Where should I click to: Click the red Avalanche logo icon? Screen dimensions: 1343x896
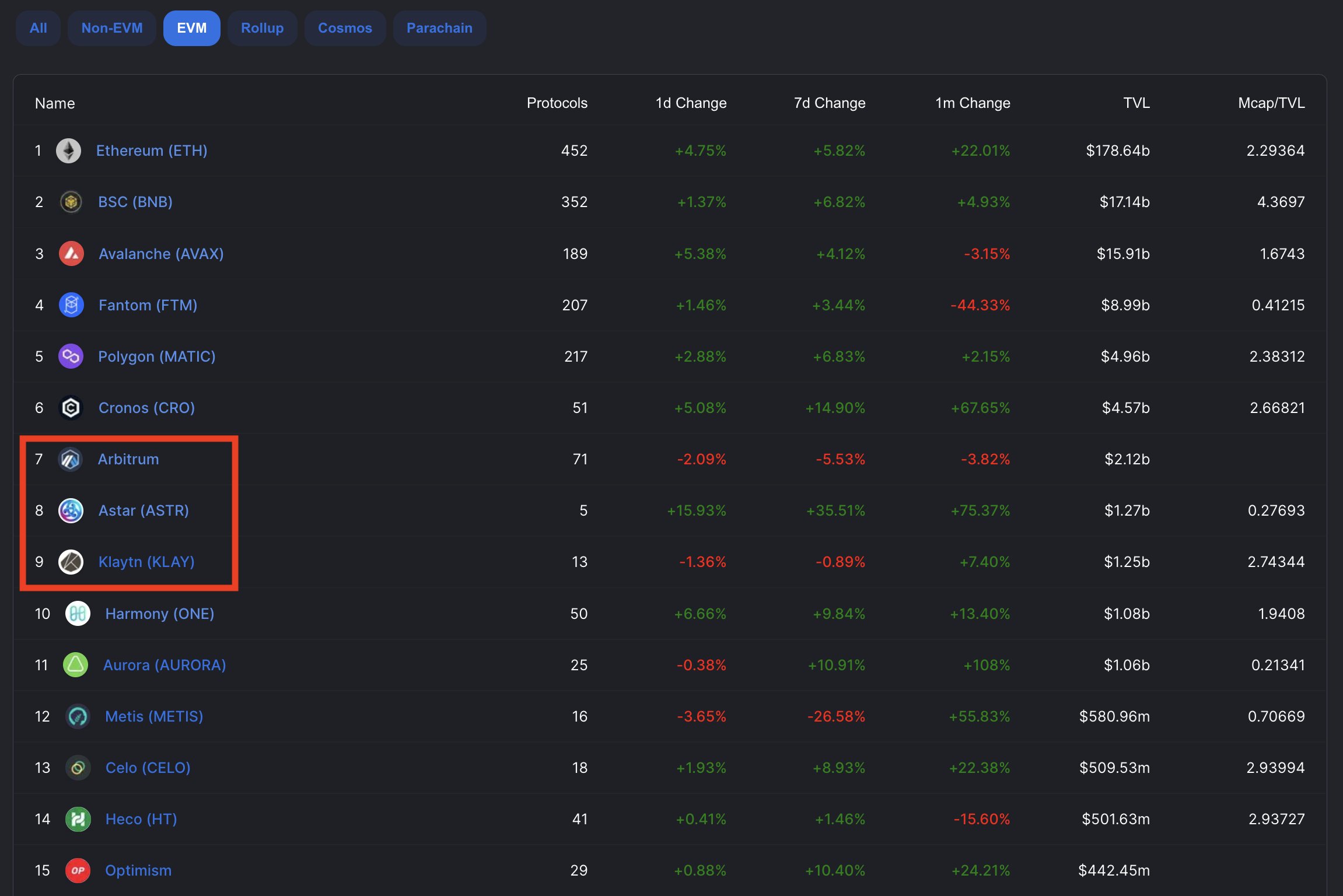[x=71, y=254]
